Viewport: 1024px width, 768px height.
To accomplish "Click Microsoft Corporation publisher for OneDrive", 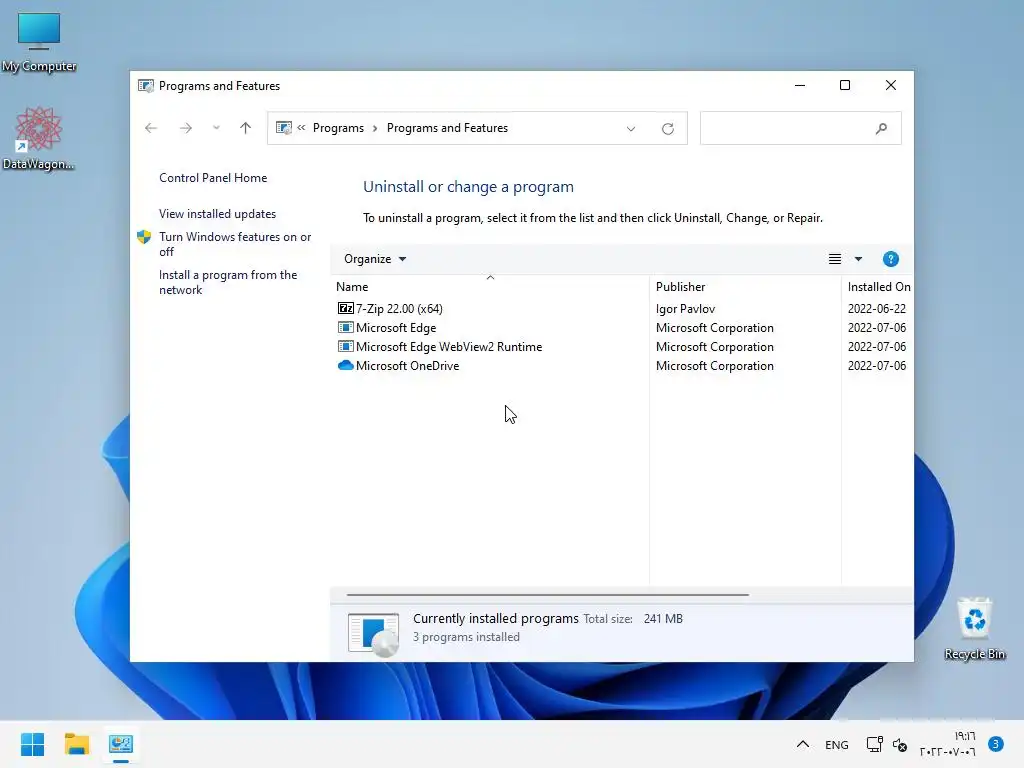I will [x=714, y=366].
